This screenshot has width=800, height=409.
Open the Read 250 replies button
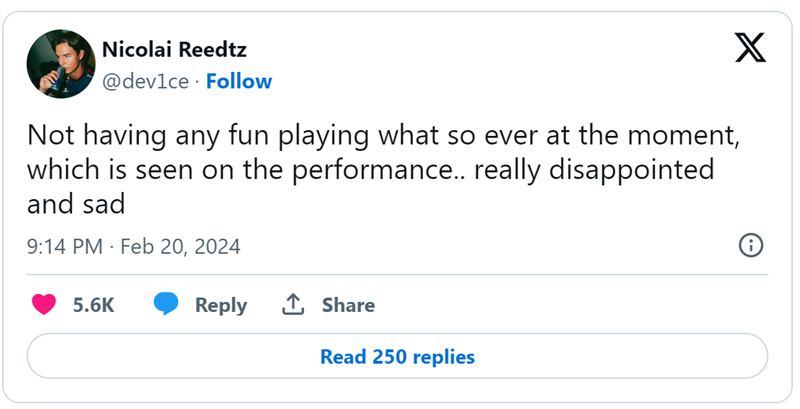click(397, 356)
